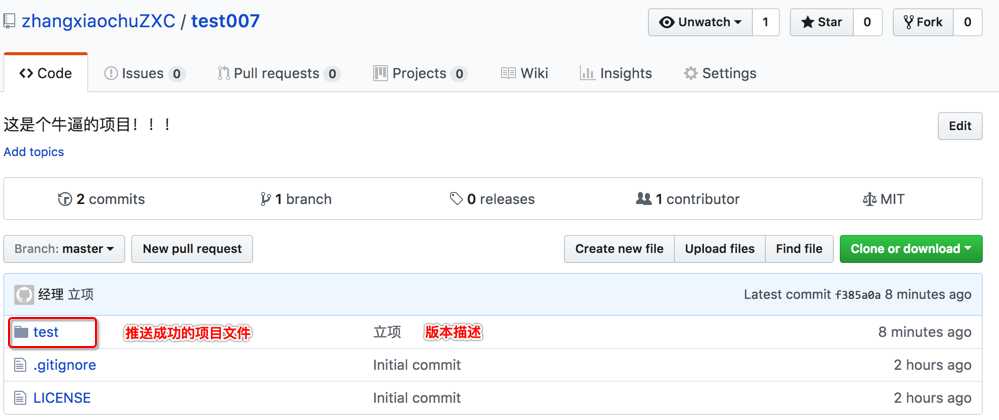Click the test folder icon
This screenshot has height=420, width=999.
(21, 332)
